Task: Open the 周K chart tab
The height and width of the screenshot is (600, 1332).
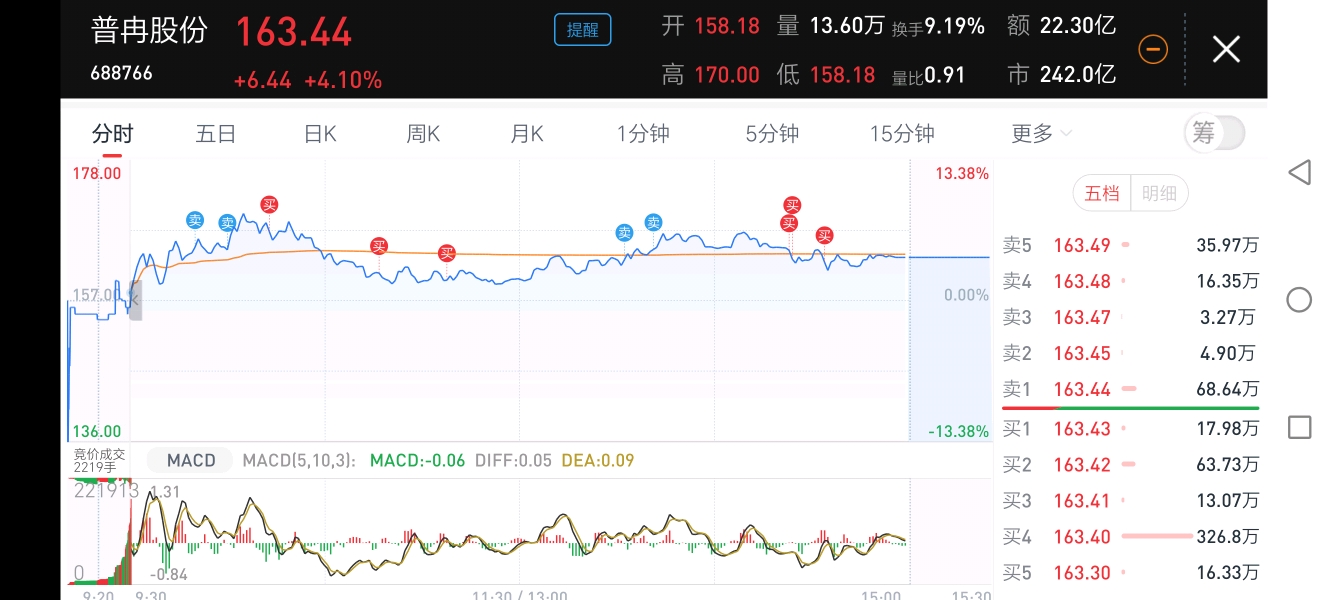Action: [x=424, y=134]
